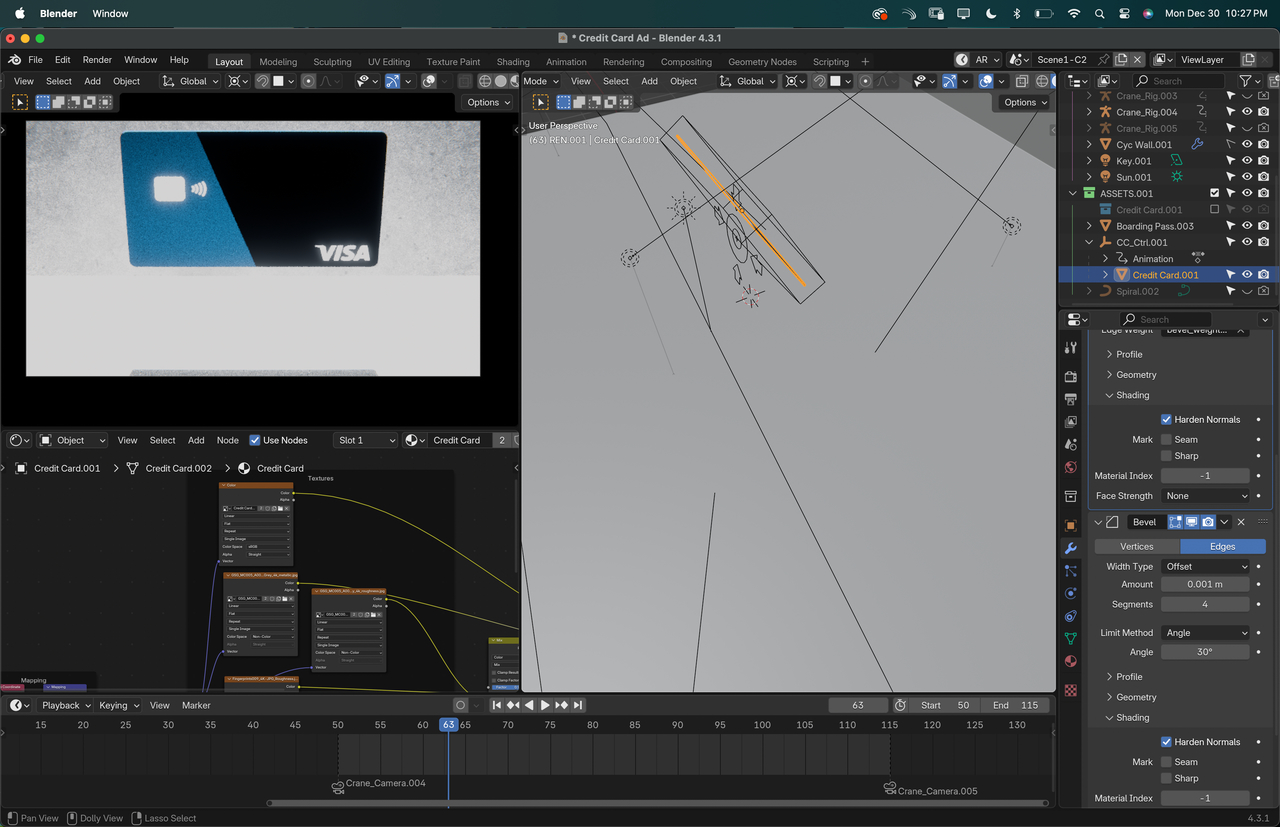Enable Mark Seam in Bevel modifier
Screen dimensions: 1280x827
point(1166,762)
